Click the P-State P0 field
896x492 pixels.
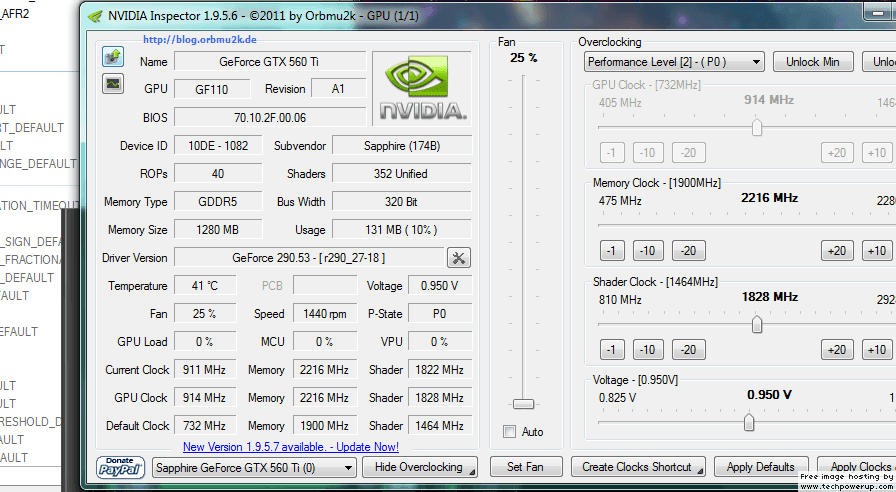440,314
